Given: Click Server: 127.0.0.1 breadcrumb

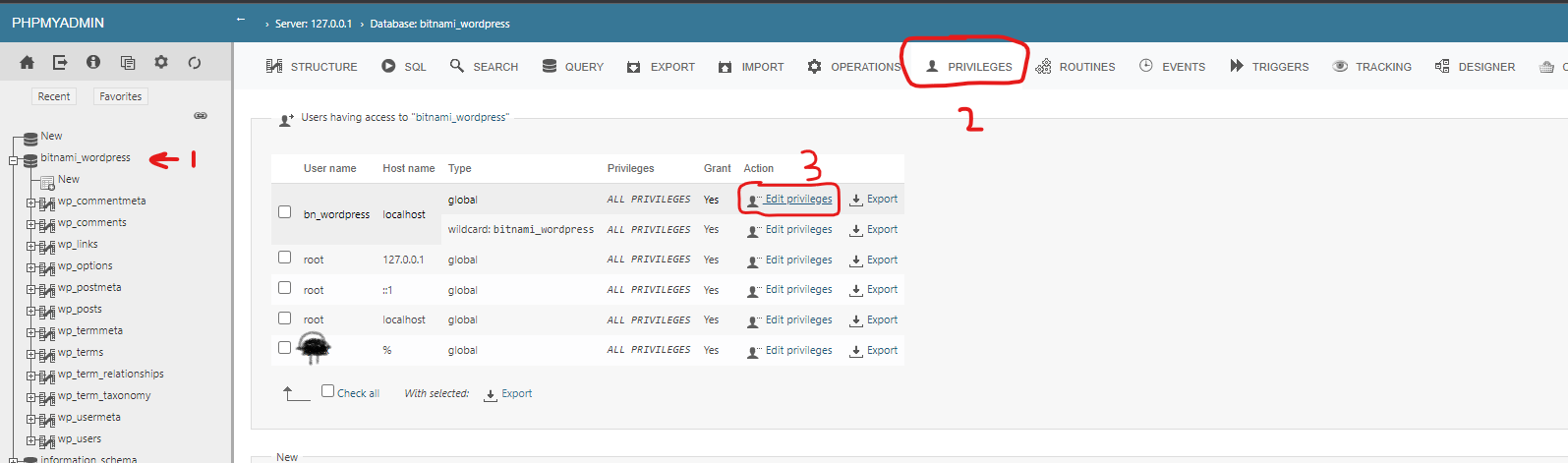Looking at the screenshot, I should 313,24.
